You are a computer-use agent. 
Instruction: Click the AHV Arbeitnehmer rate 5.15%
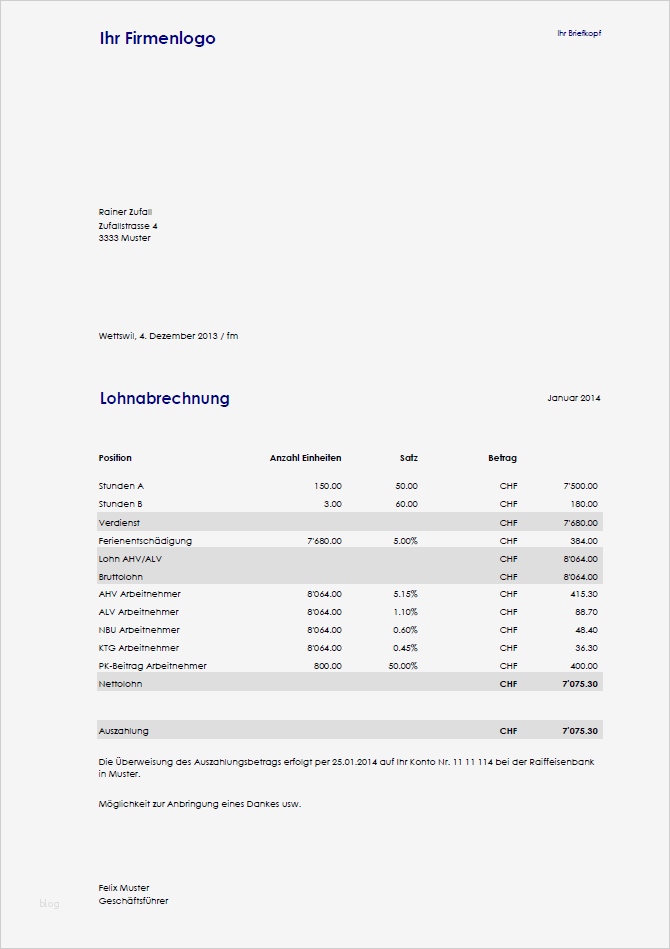click(x=405, y=594)
